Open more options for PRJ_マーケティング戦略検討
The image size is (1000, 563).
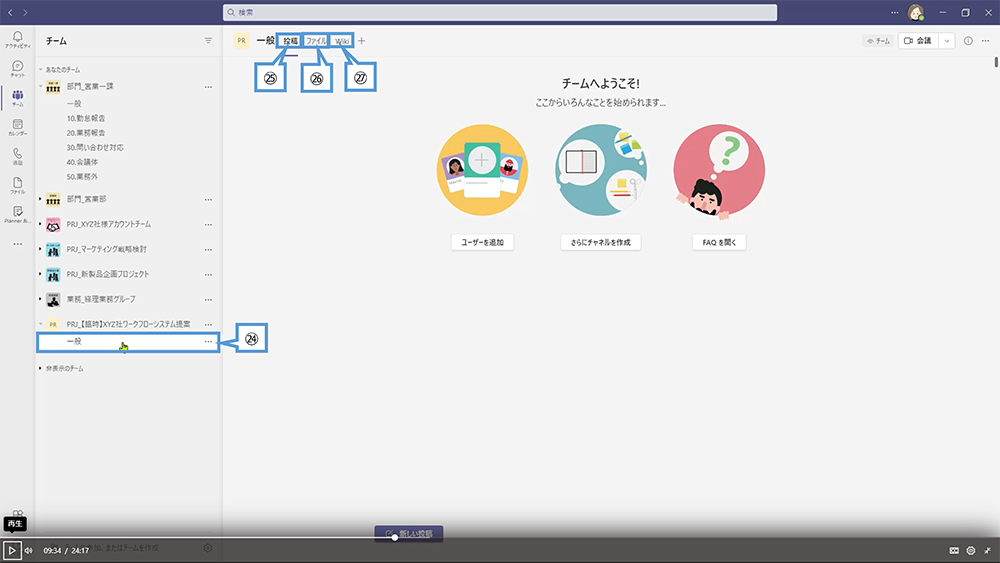[208, 249]
